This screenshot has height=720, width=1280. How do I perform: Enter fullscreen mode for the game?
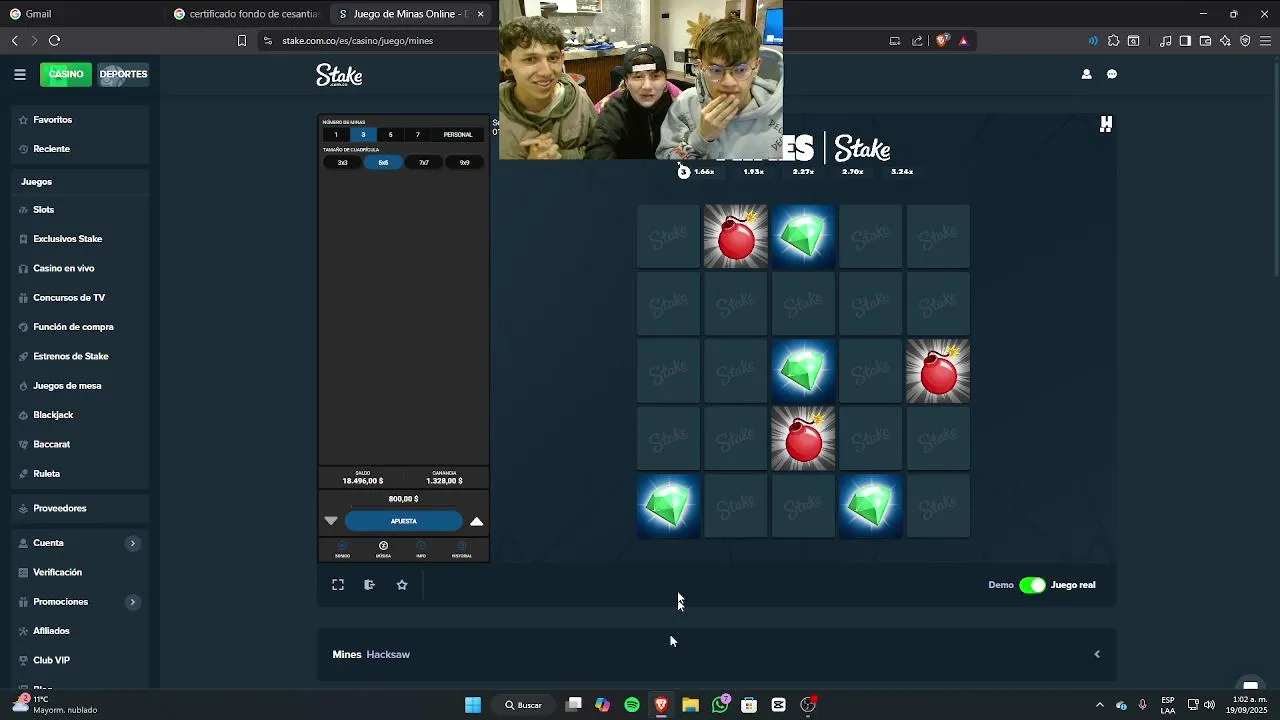point(338,585)
